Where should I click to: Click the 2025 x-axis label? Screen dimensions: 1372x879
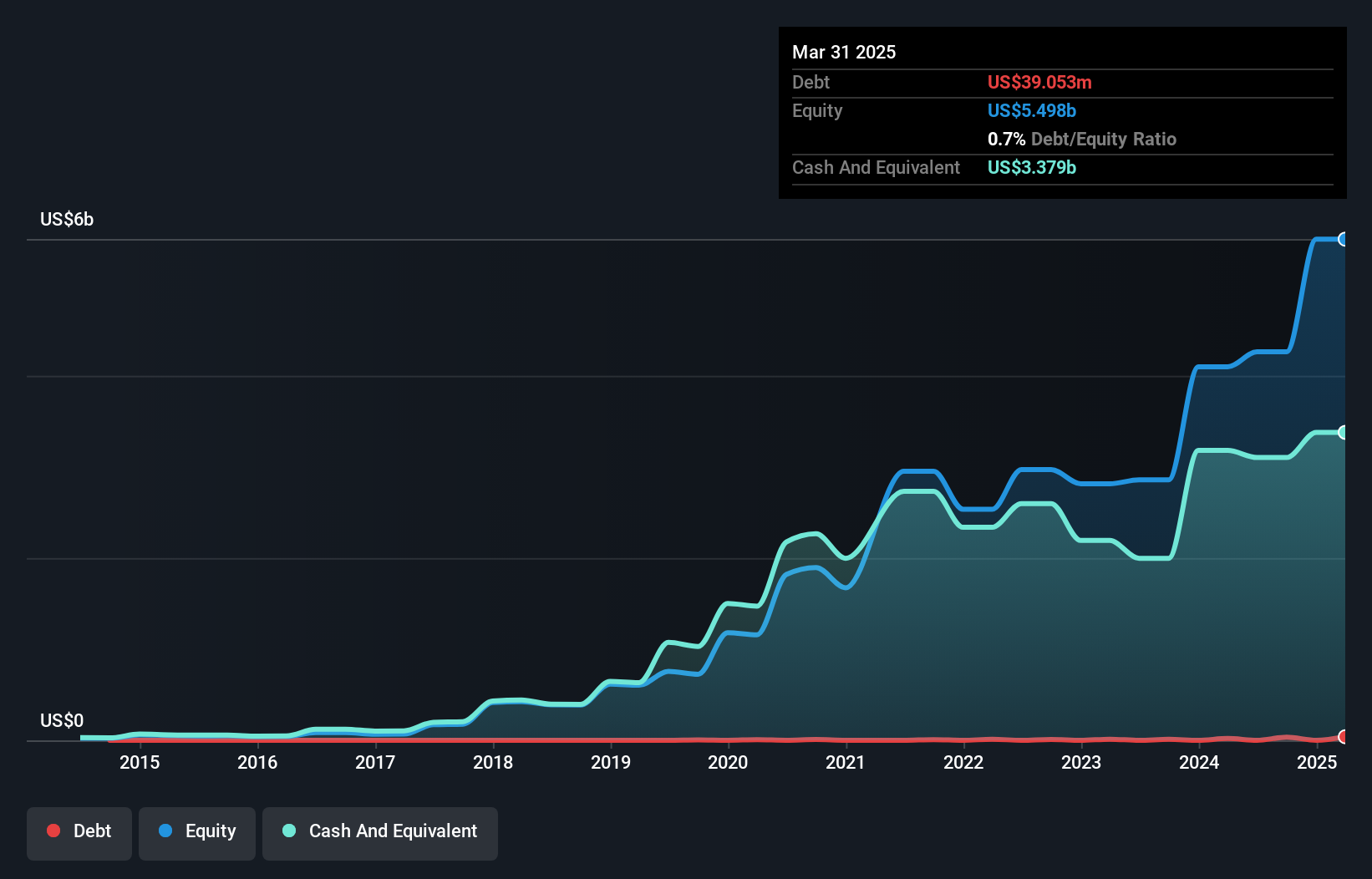coord(1317,762)
